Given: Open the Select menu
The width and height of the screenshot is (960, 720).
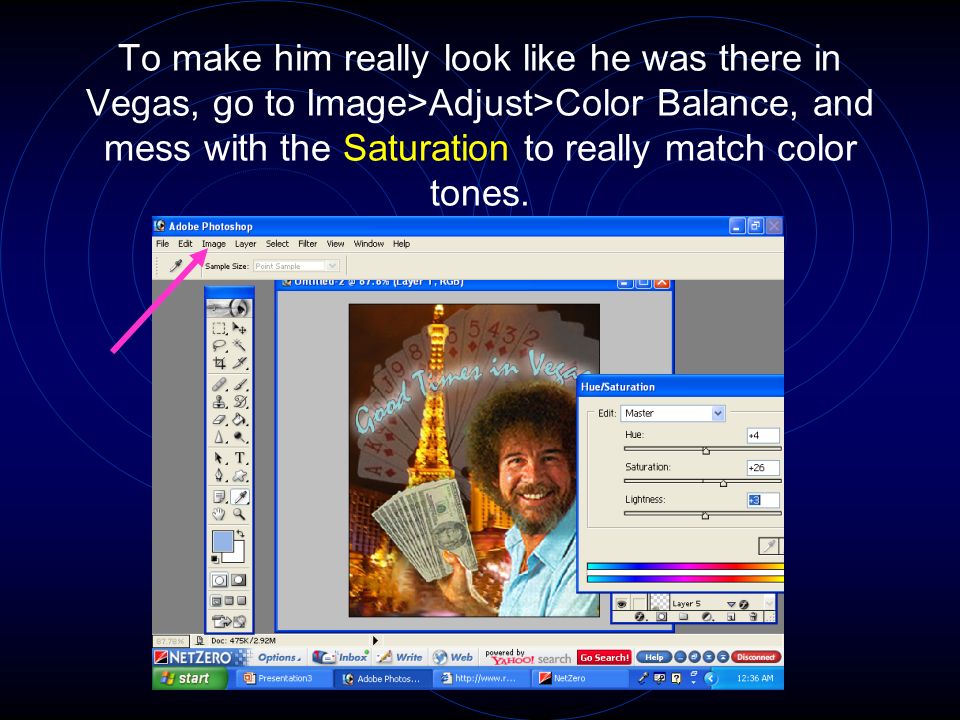Looking at the screenshot, I should 277,244.
